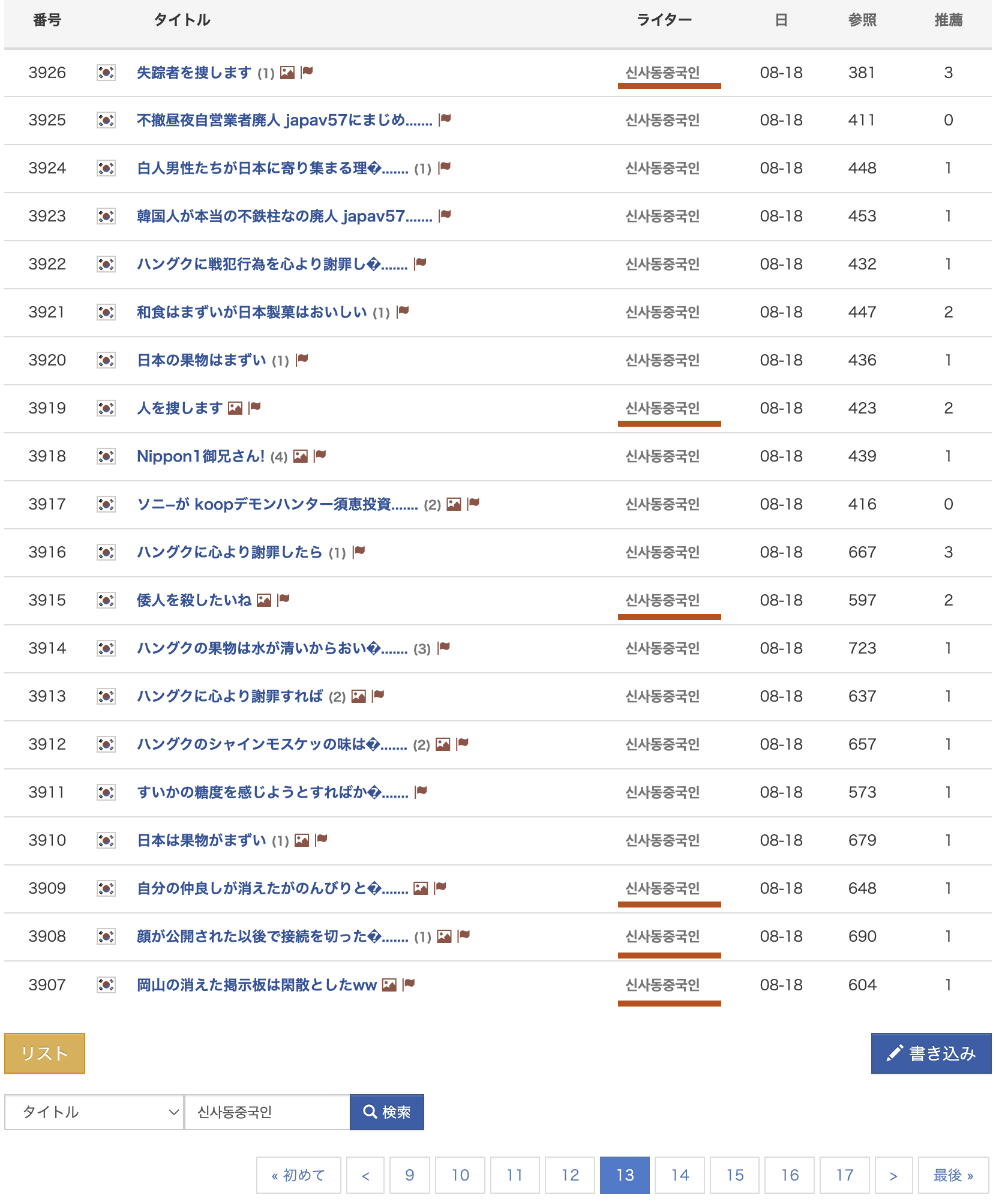
Task: Click the 書き込み write button
Action: 931,1053
